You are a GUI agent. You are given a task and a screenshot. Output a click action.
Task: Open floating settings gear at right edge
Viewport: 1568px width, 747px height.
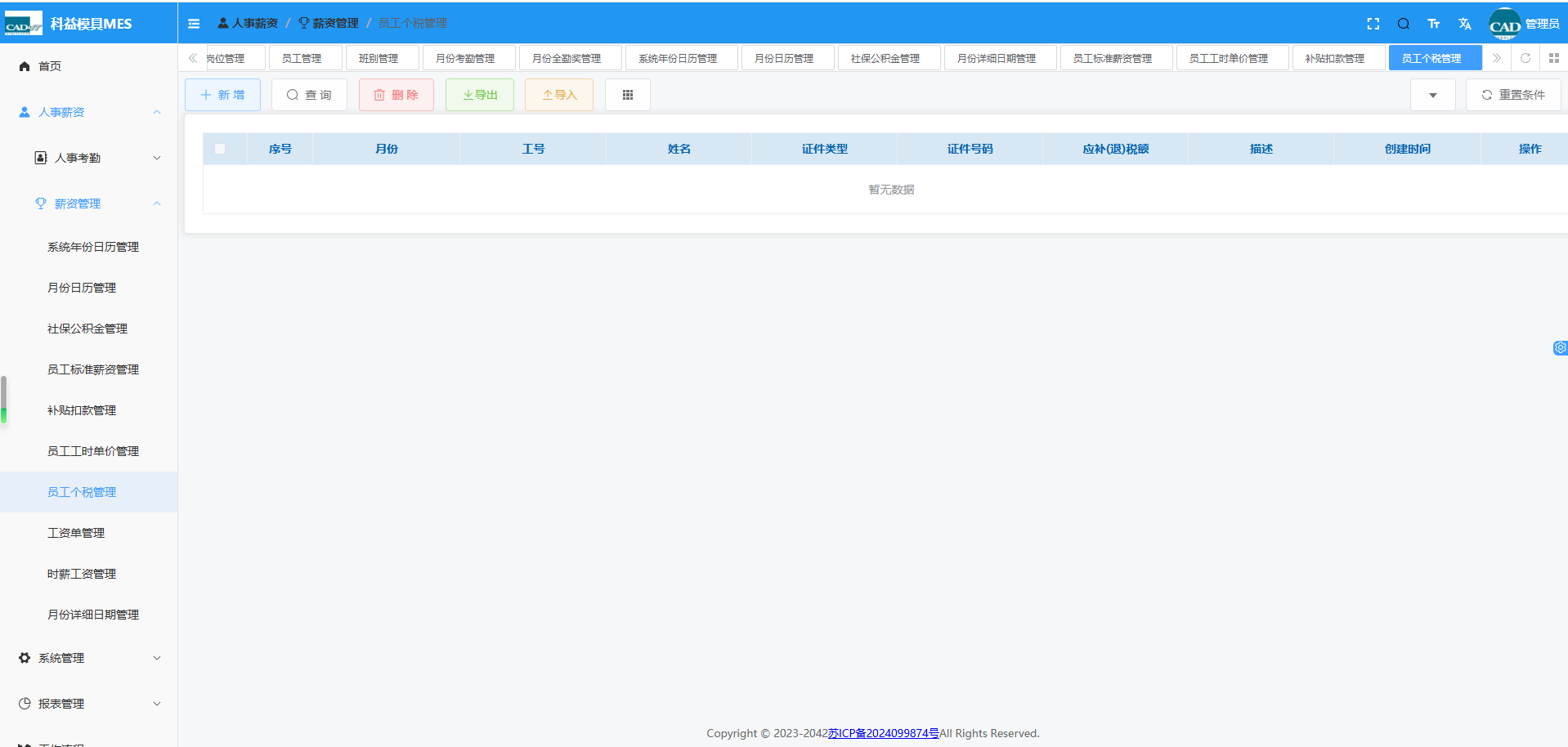(x=1560, y=348)
